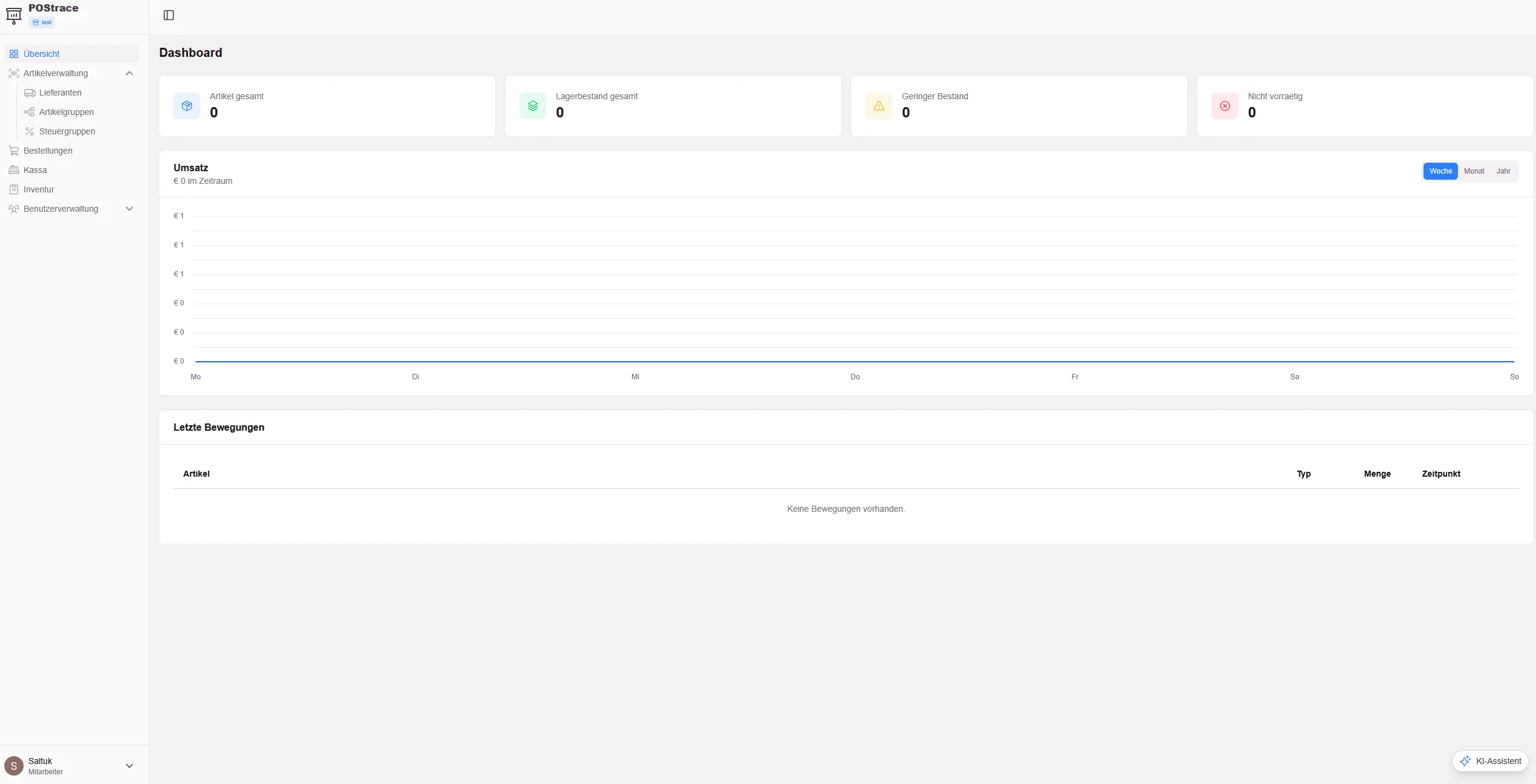This screenshot has width=1536, height=784.
Task: Open the Übersicht menu item
Action: (x=72, y=54)
